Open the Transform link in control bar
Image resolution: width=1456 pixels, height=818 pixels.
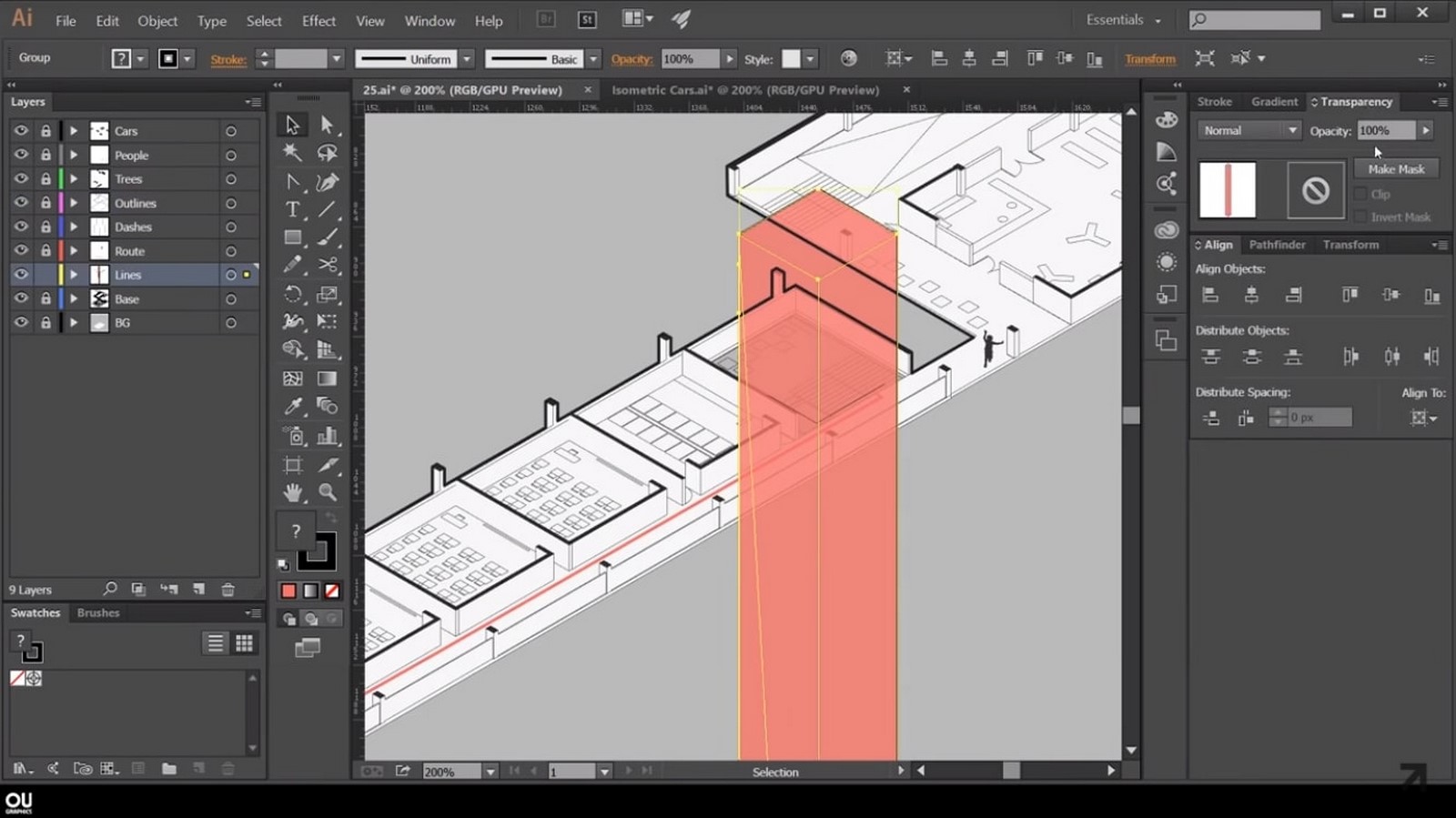coord(1150,59)
